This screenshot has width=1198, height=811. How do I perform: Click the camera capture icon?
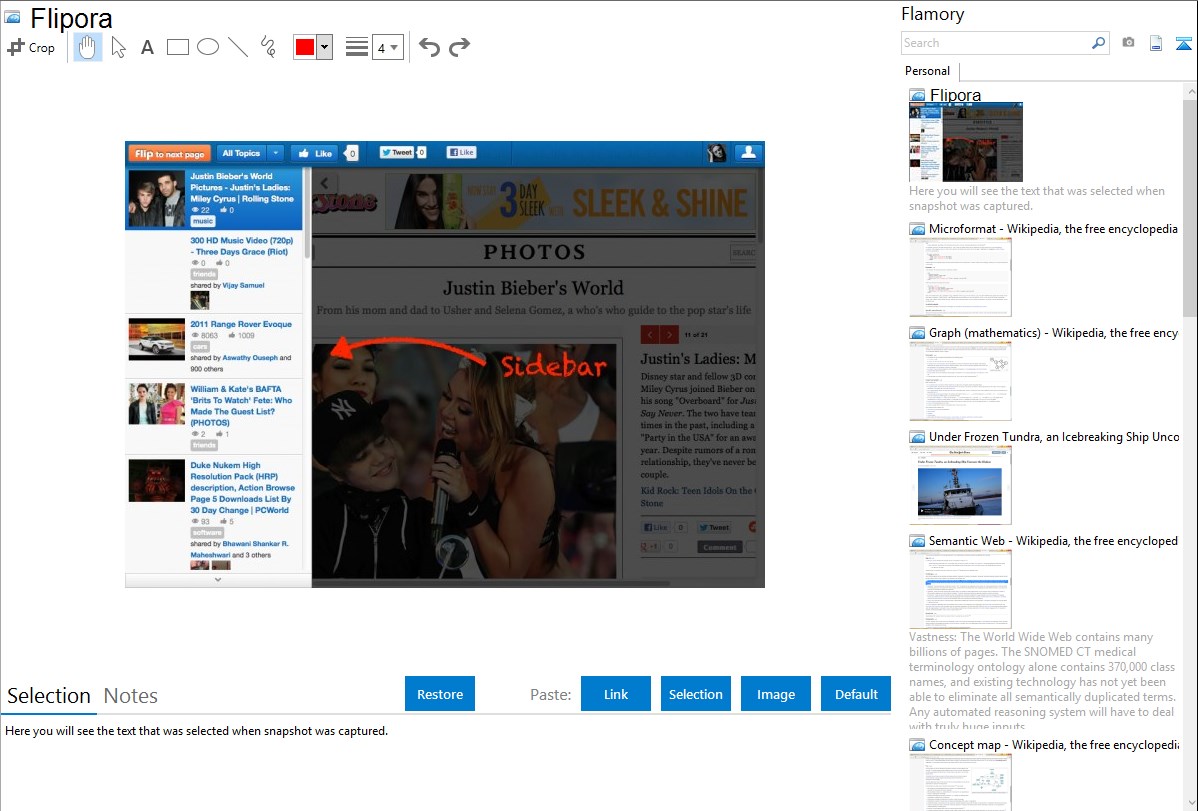(1128, 43)
